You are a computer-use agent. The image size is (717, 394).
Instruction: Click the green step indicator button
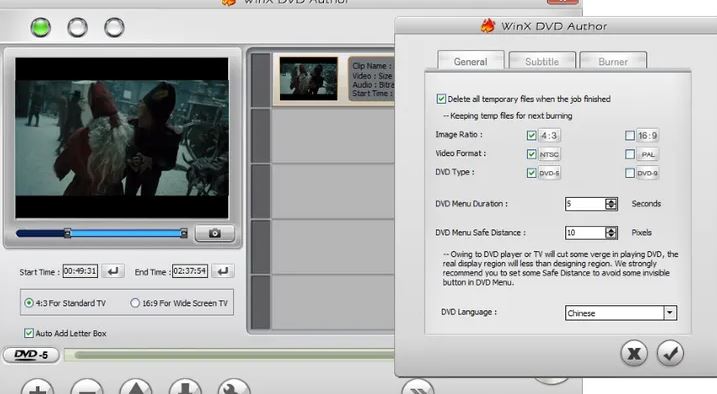pyautogui.click(x=41, y=27)
